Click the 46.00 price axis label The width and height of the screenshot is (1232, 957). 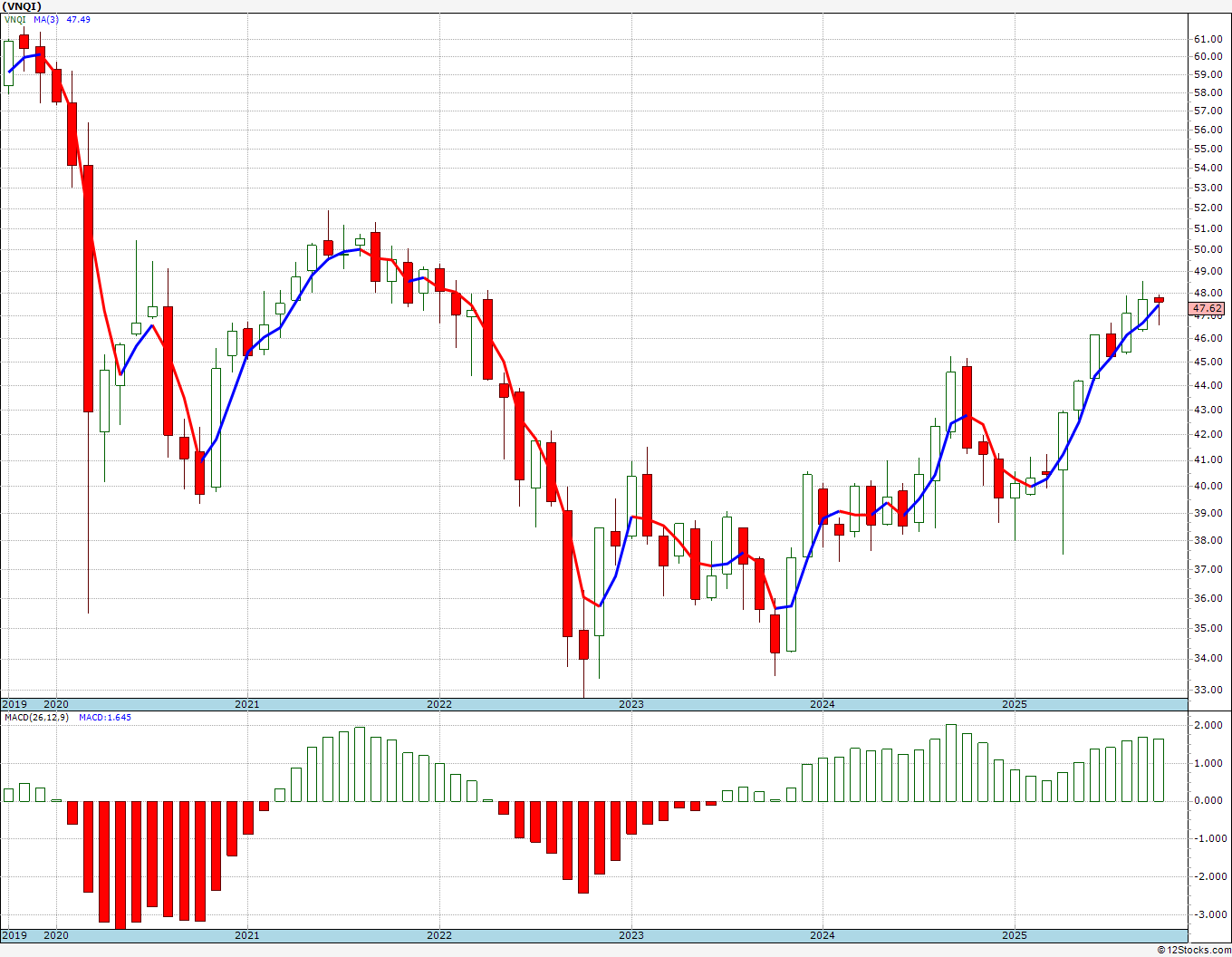(x=1208, y=338)
